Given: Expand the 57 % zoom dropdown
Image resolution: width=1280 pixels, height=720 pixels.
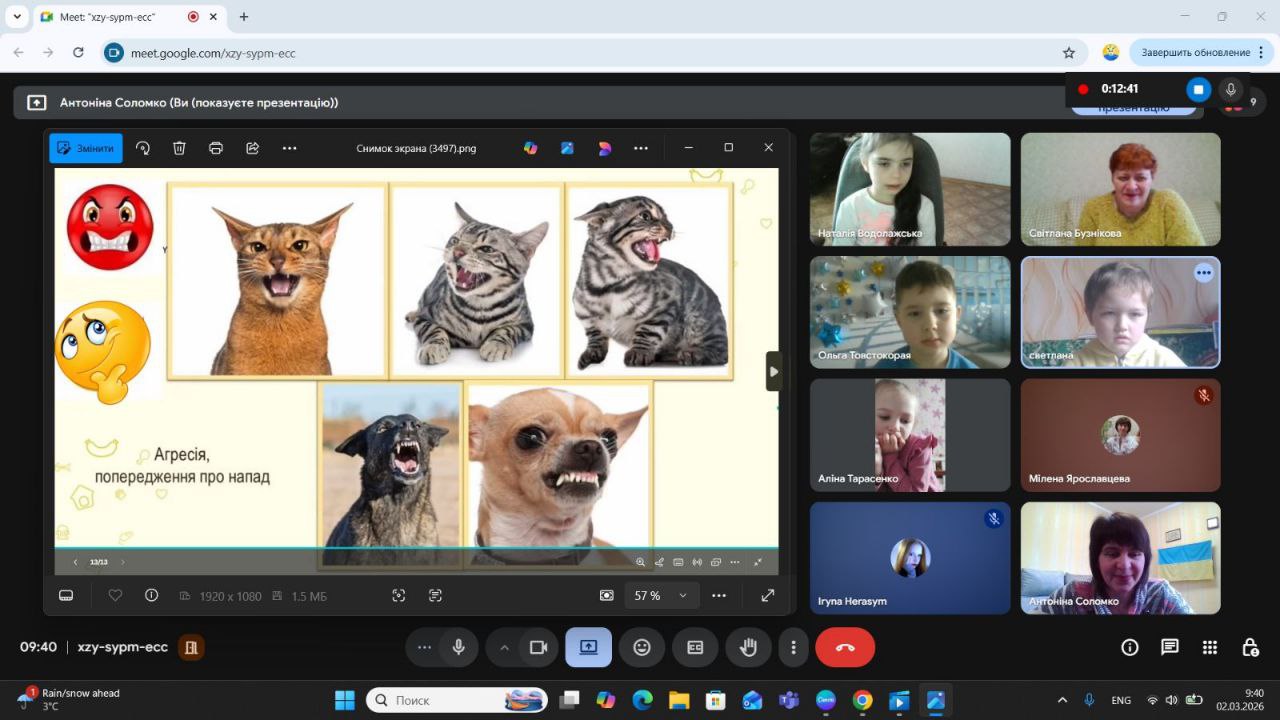Looking at the screenshot, I should point(683,595).
